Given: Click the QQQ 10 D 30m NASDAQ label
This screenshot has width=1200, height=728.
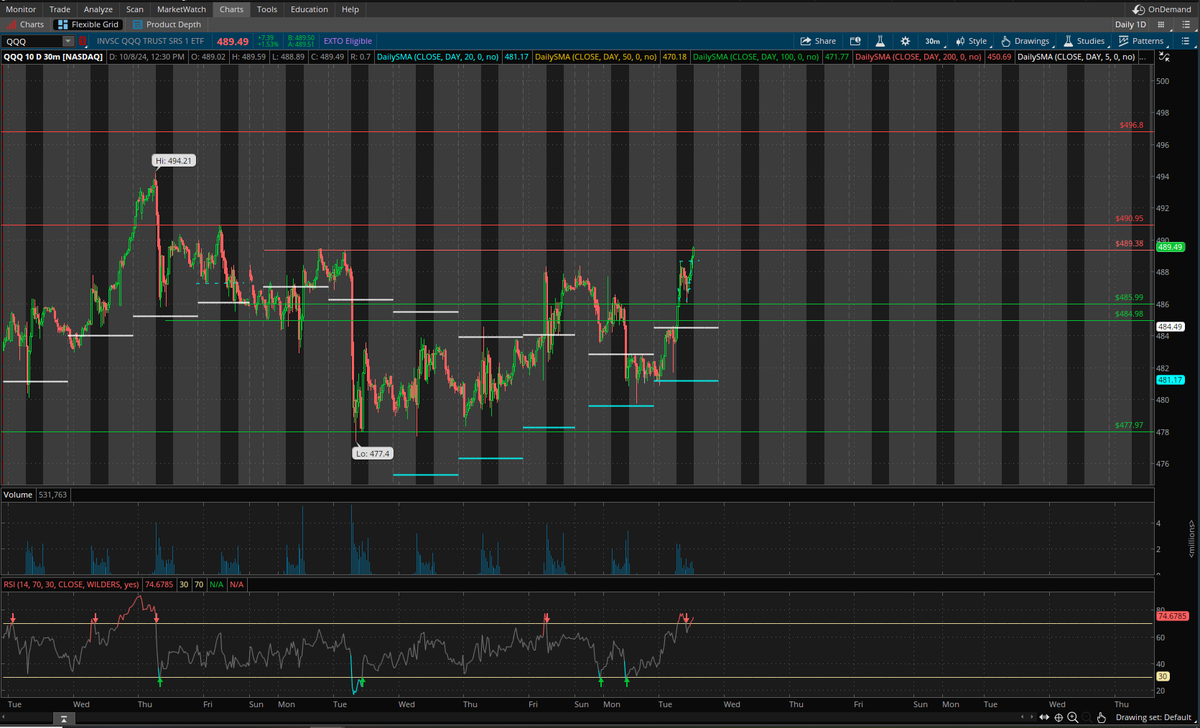Looking at the screenshot, I should tap(53, 57).
